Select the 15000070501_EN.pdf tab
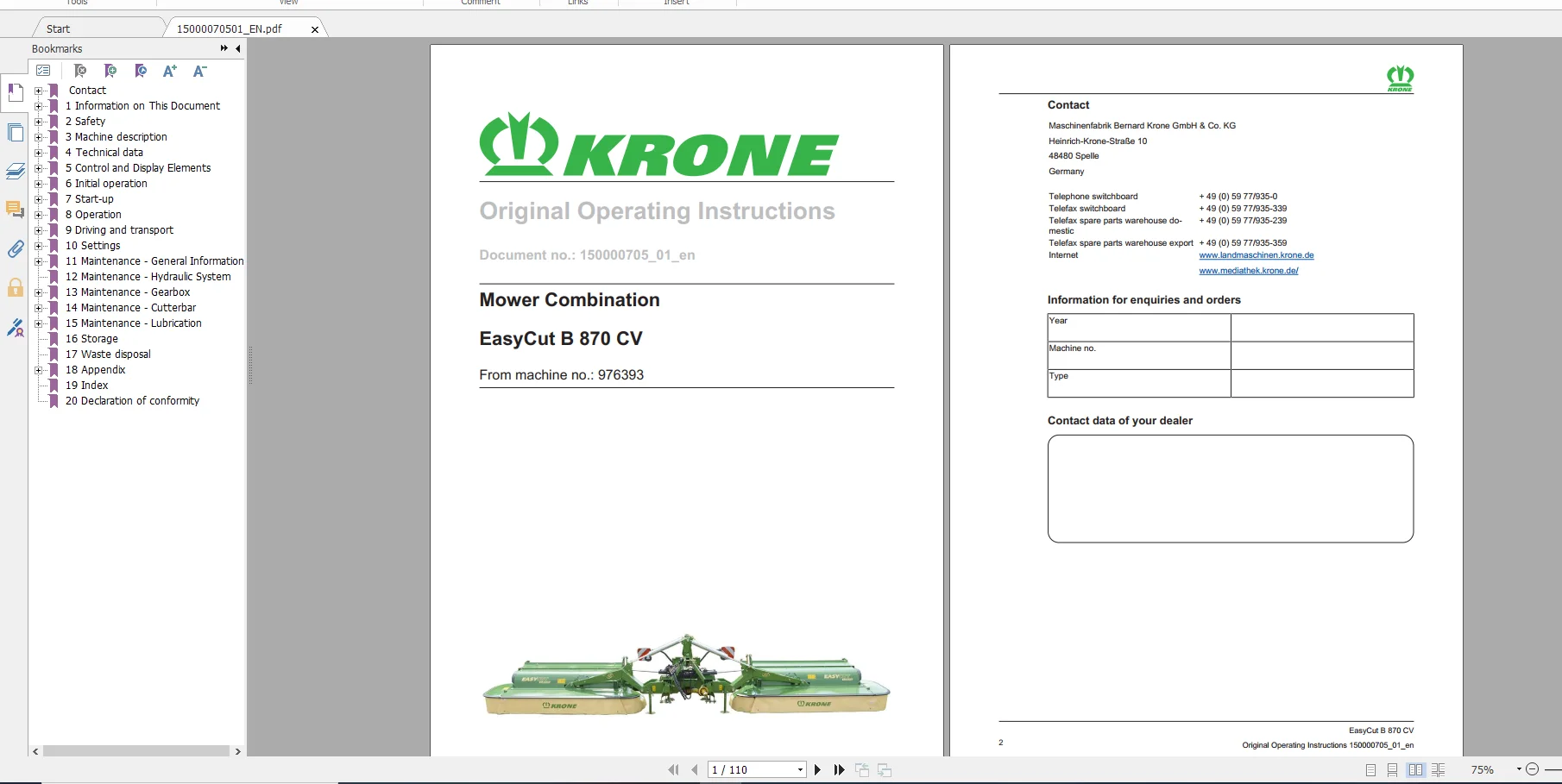This screenshot has width=1562, height=784. 230,28
